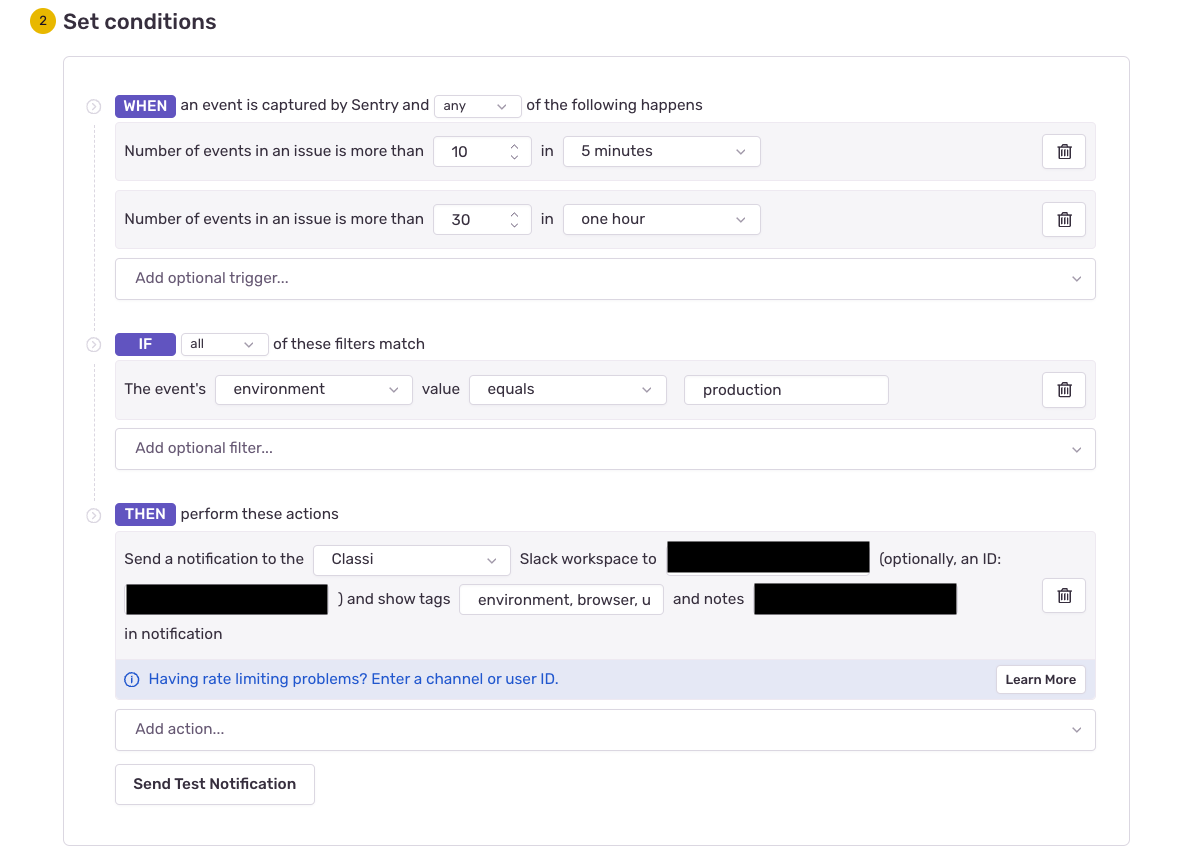1186x864 pixels.
Task: Click the Send Test Notification button
Action: tap(215, 785)
